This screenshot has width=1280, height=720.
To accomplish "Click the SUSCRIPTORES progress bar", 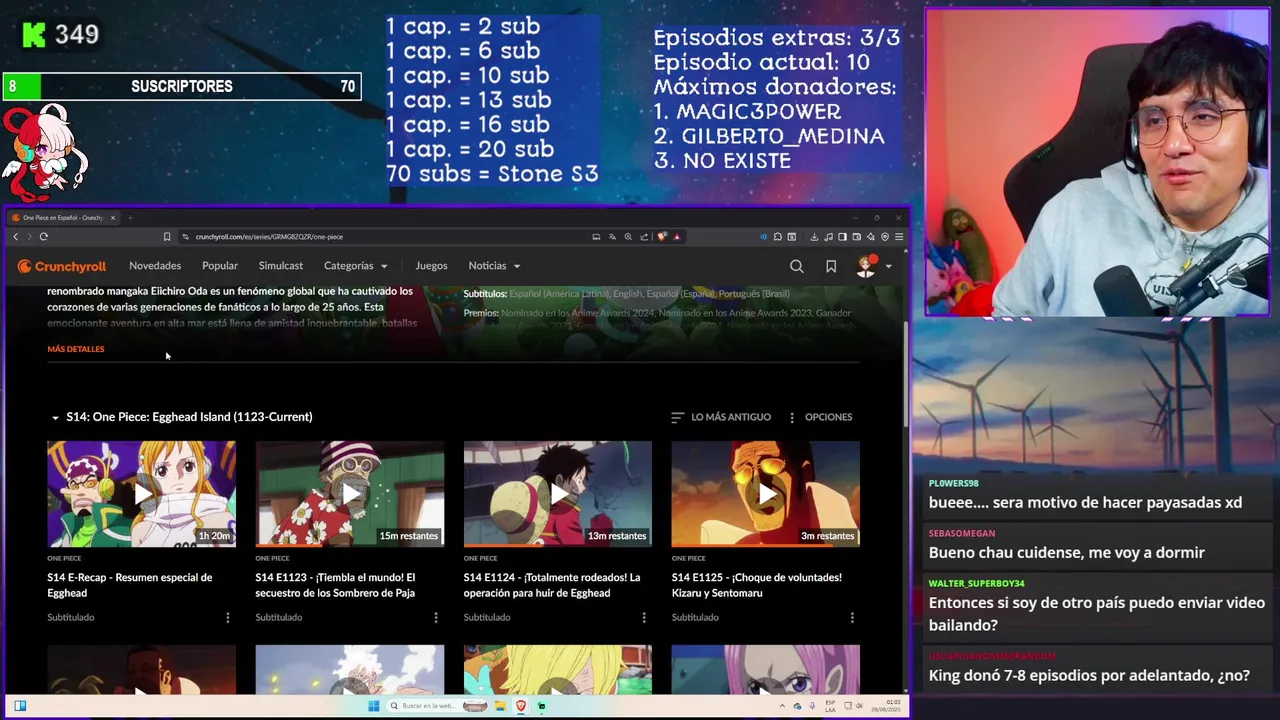I will pyautogui.click(x=182, y=87).
